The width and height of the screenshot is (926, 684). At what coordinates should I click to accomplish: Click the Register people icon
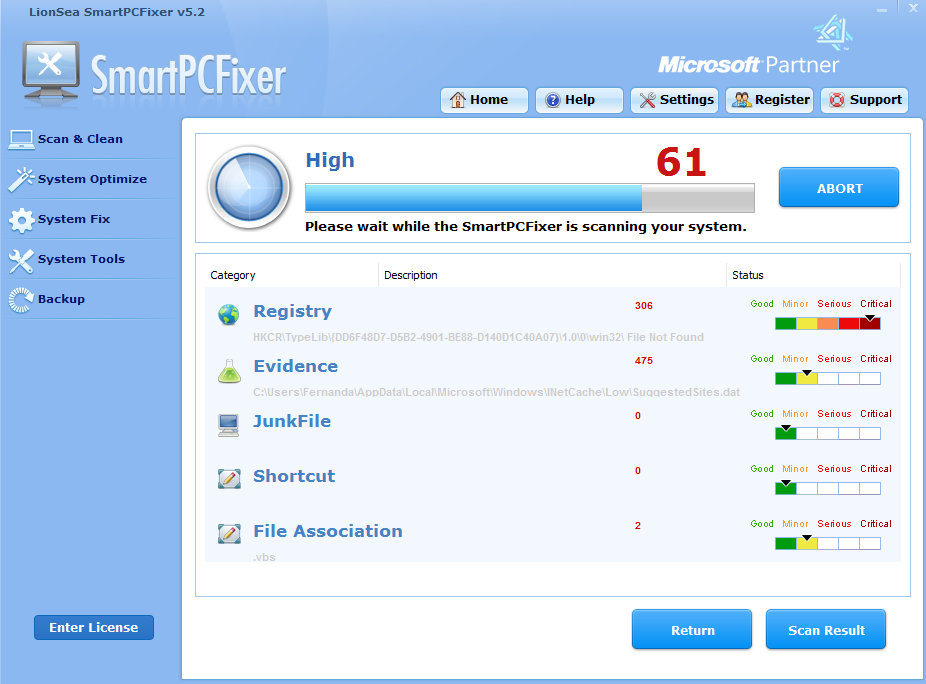pyautogui.click(x=742, y=100)
